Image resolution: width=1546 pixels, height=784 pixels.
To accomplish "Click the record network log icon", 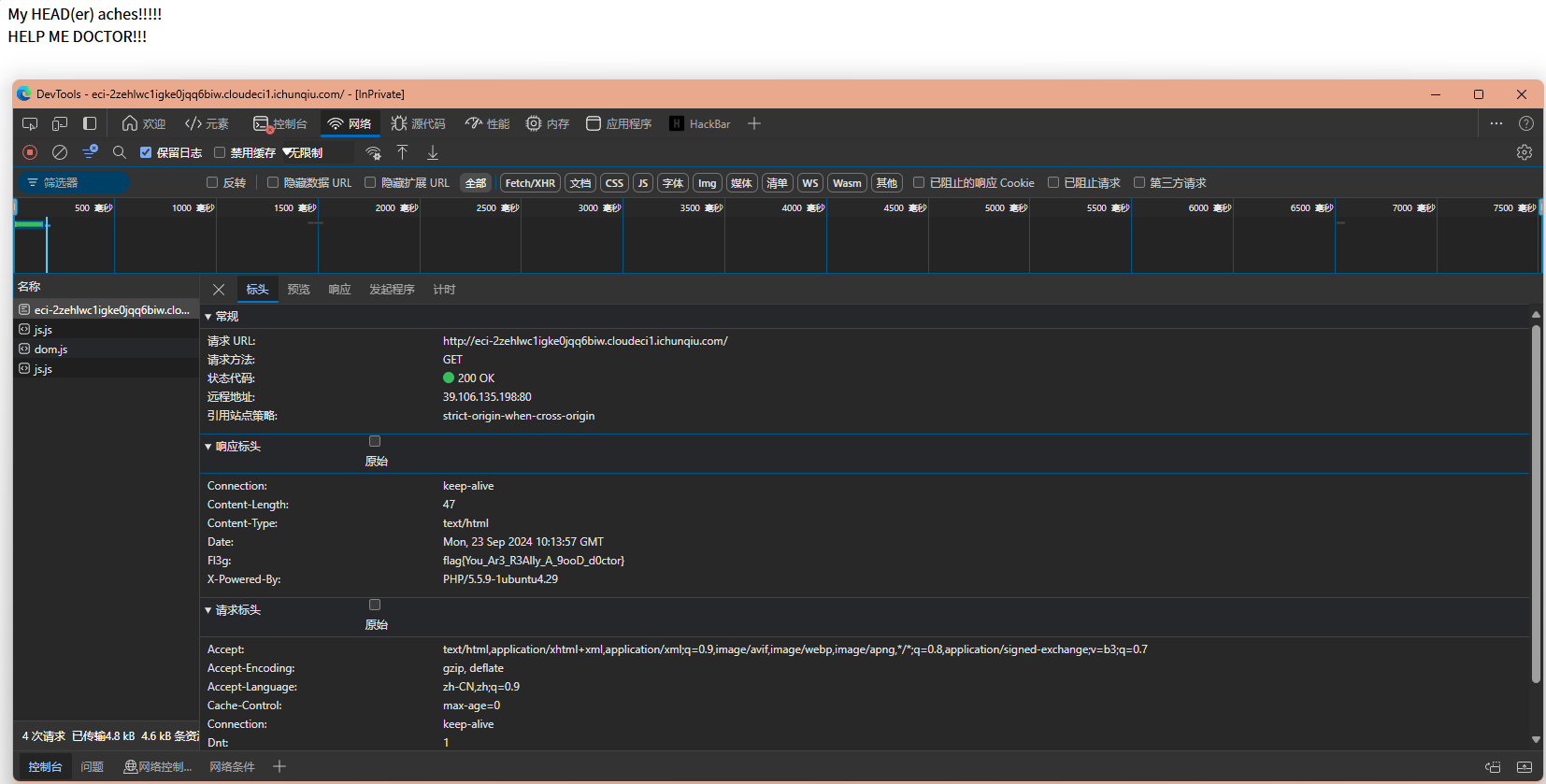I will click(30, 152).
